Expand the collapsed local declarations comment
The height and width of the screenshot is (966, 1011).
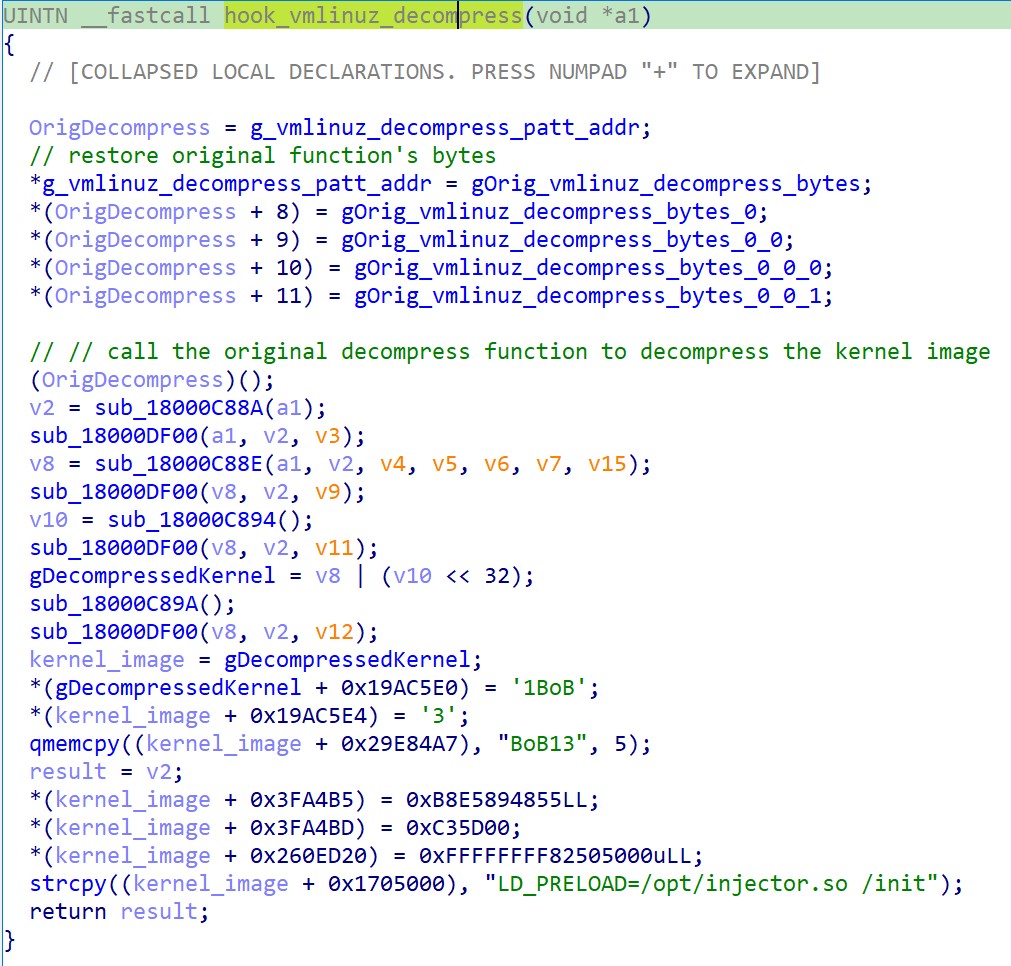pyautogui.click(x=425, y=72)
